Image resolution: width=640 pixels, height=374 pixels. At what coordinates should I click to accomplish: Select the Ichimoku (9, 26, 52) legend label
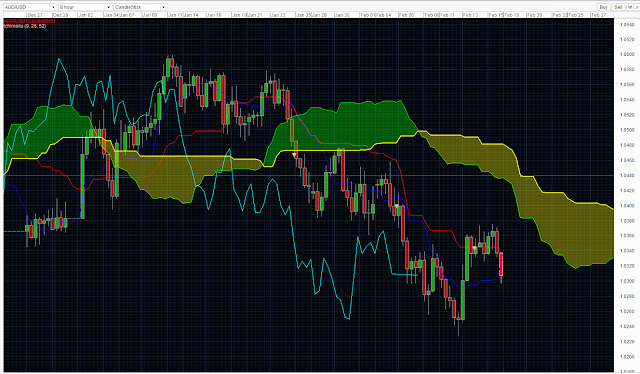coord(24,26)
